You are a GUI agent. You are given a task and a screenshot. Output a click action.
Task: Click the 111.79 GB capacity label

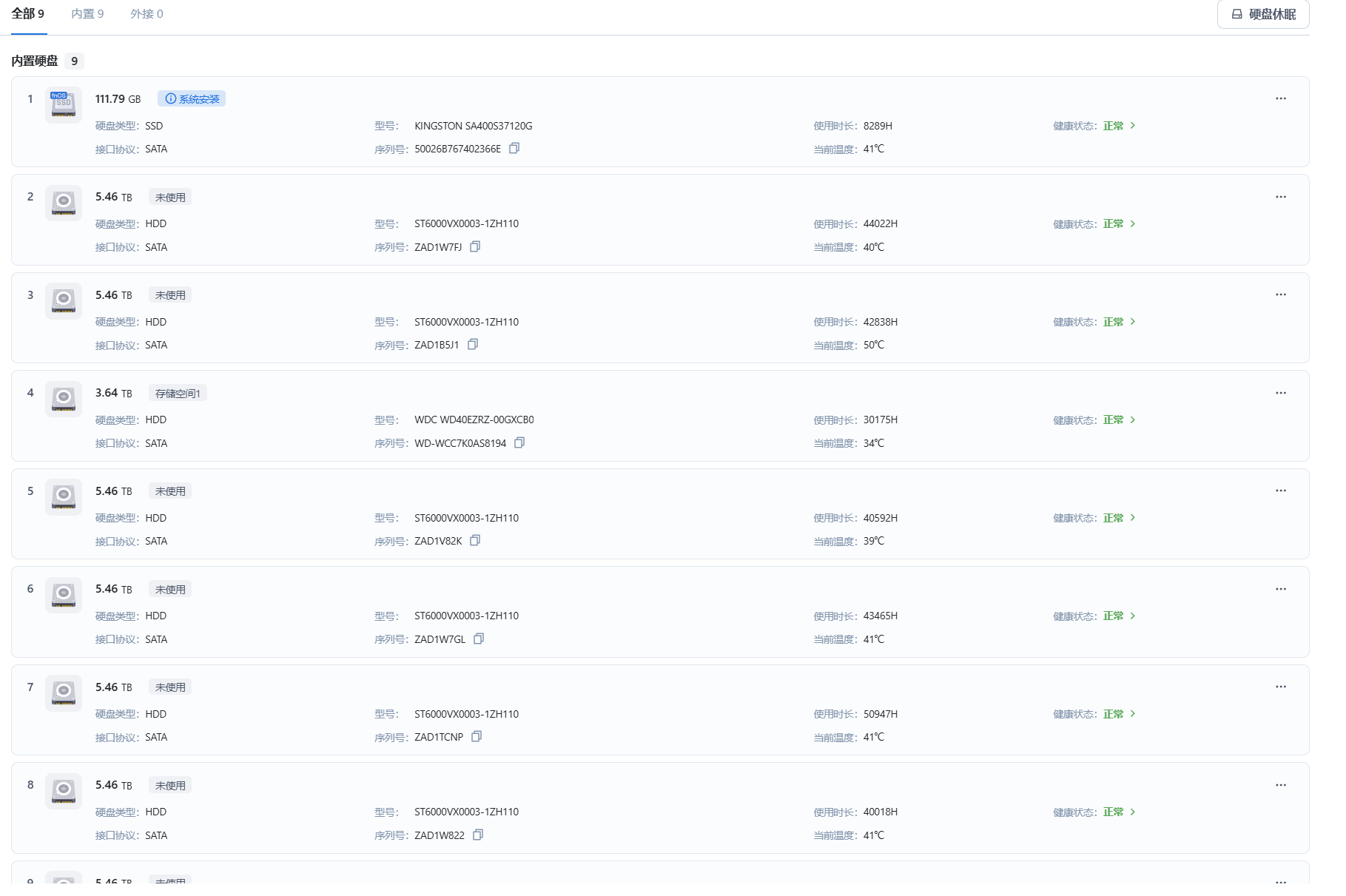point(118,98)
